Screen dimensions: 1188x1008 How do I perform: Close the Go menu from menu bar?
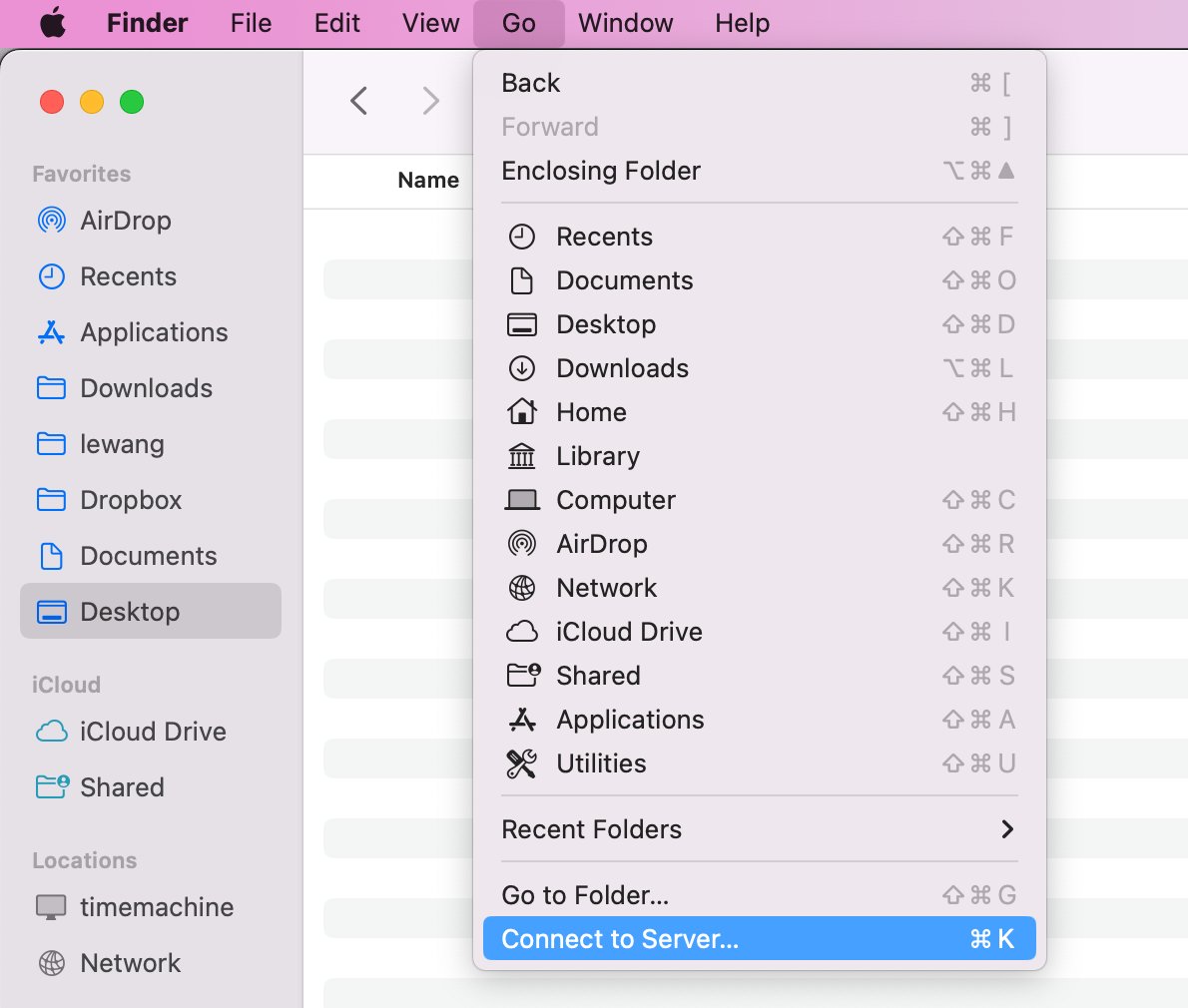[x=519, y=23]
